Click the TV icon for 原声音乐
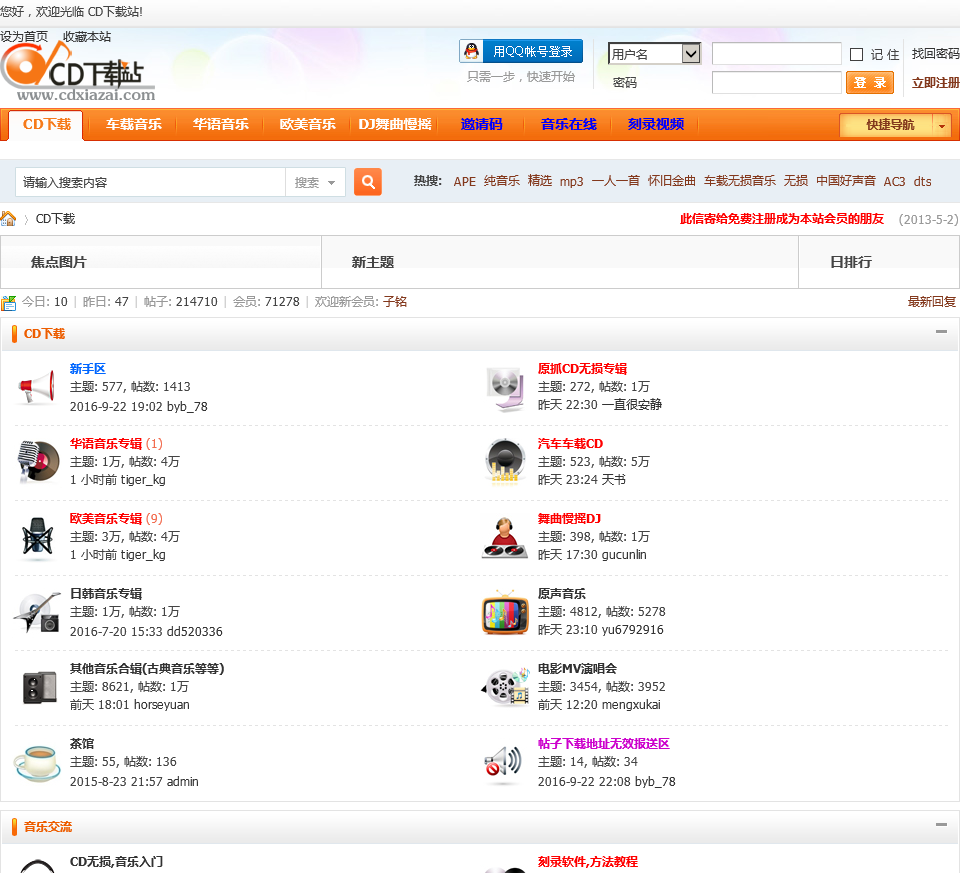The image size is (960, 873). pos(505,612)
